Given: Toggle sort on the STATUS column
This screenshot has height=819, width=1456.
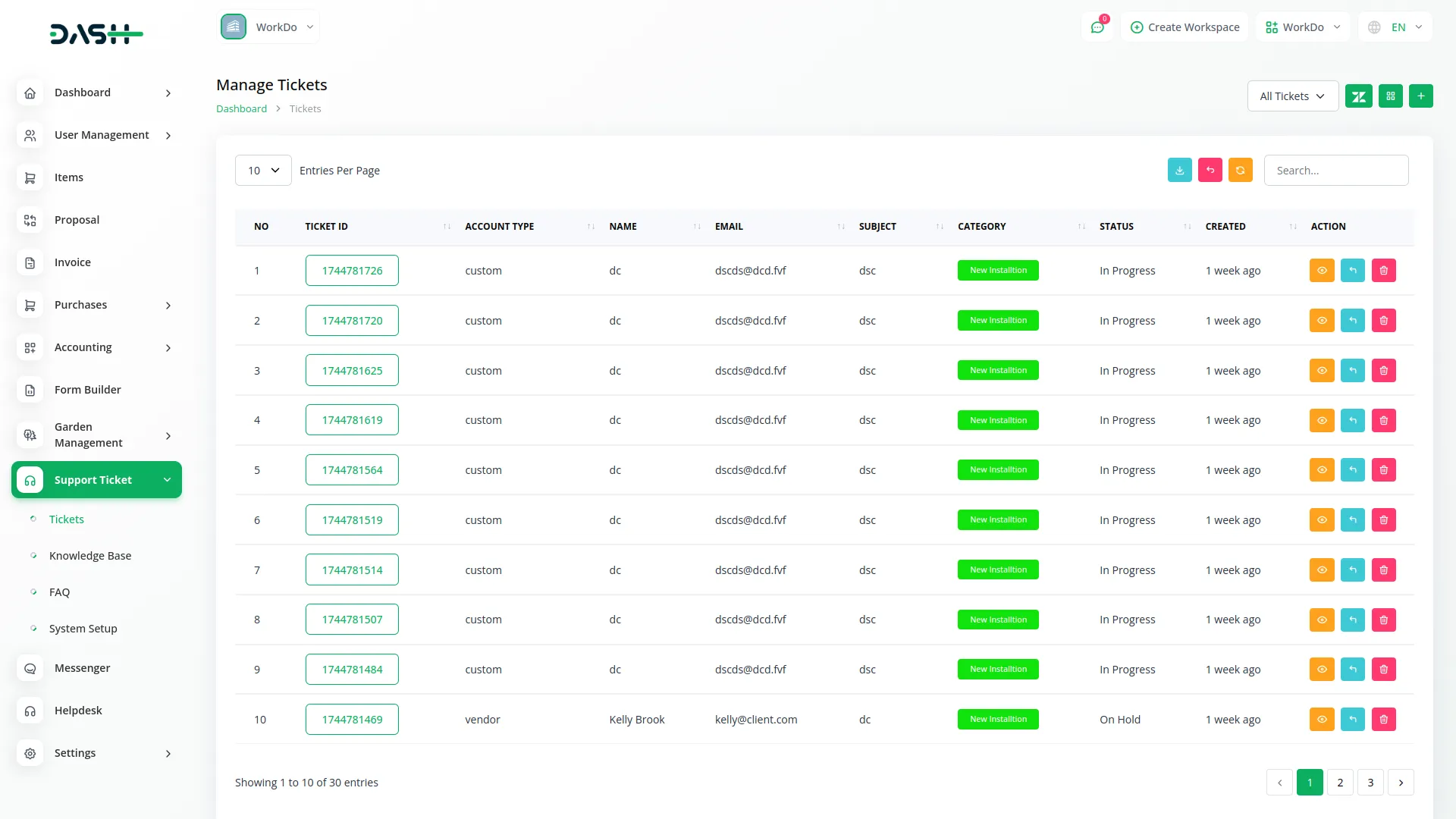Looking at the screenshot, I should click(x=1187, y=226).
